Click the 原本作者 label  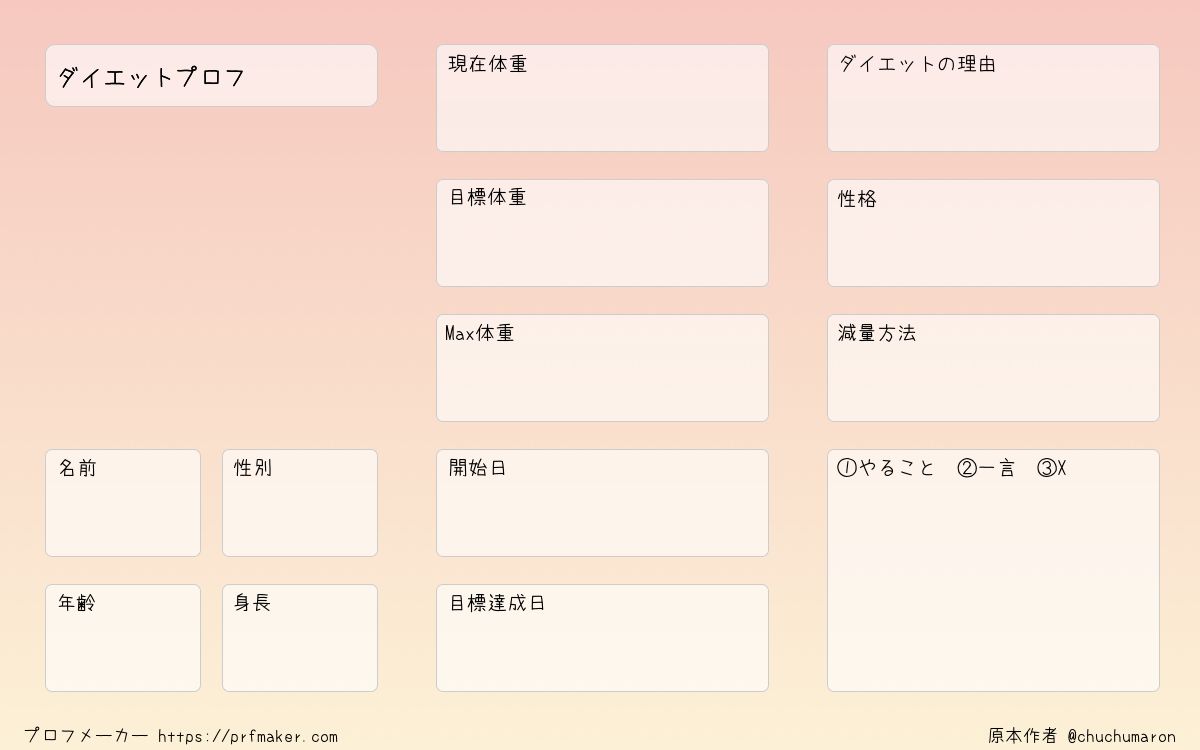click(1022, 736)
